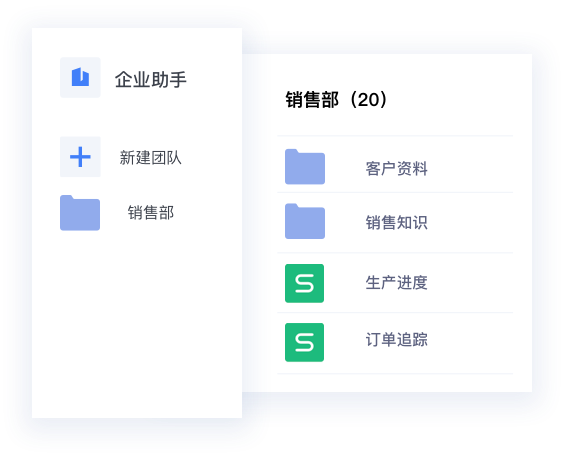Click the 新建团队 label
564x458 pixels.
tap(150, 158)
